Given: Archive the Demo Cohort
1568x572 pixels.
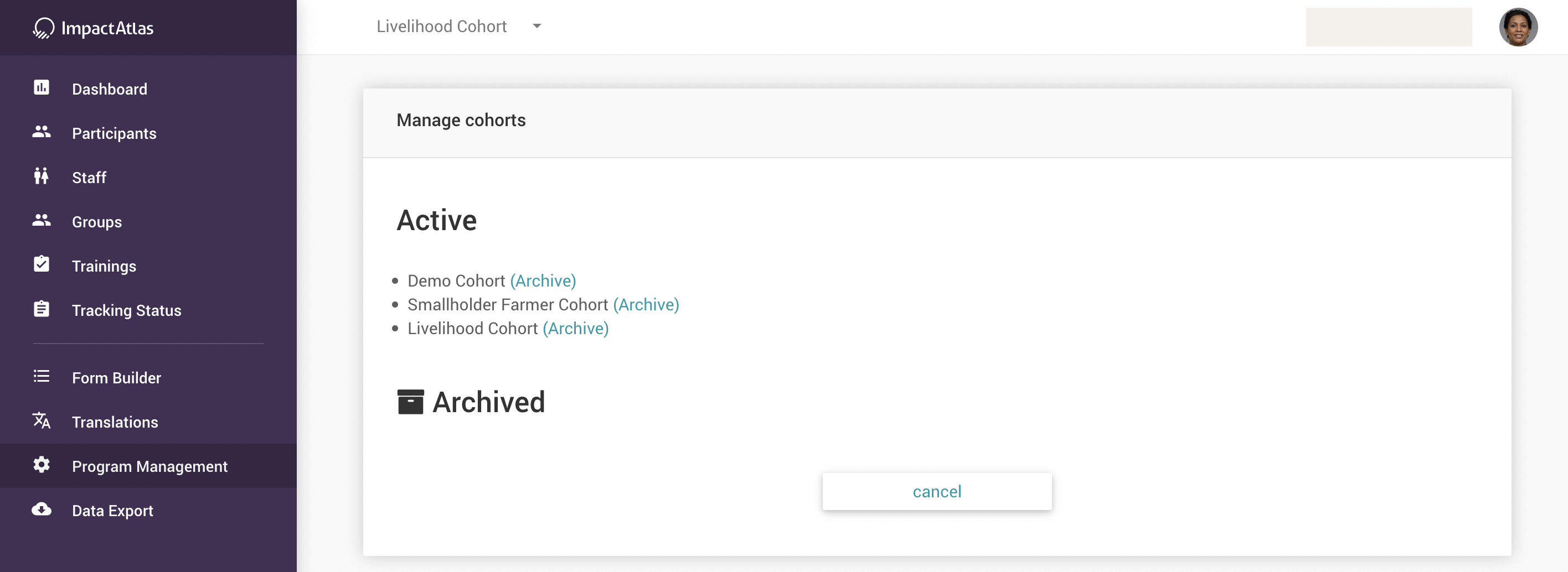Looking at the screenshot, I should [543, 281].
